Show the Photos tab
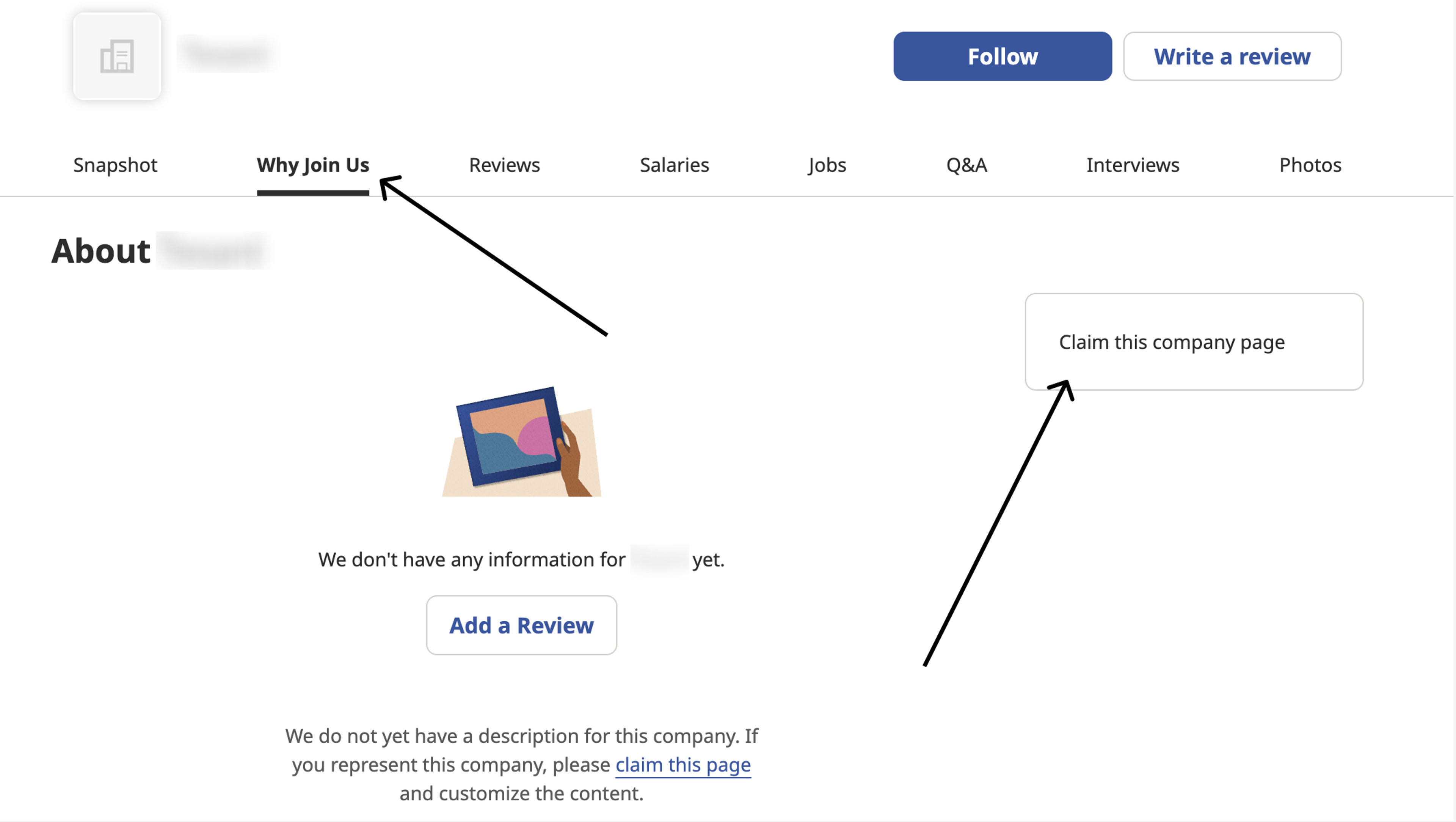The image size is (1456, 822). tap(1310, 165)
